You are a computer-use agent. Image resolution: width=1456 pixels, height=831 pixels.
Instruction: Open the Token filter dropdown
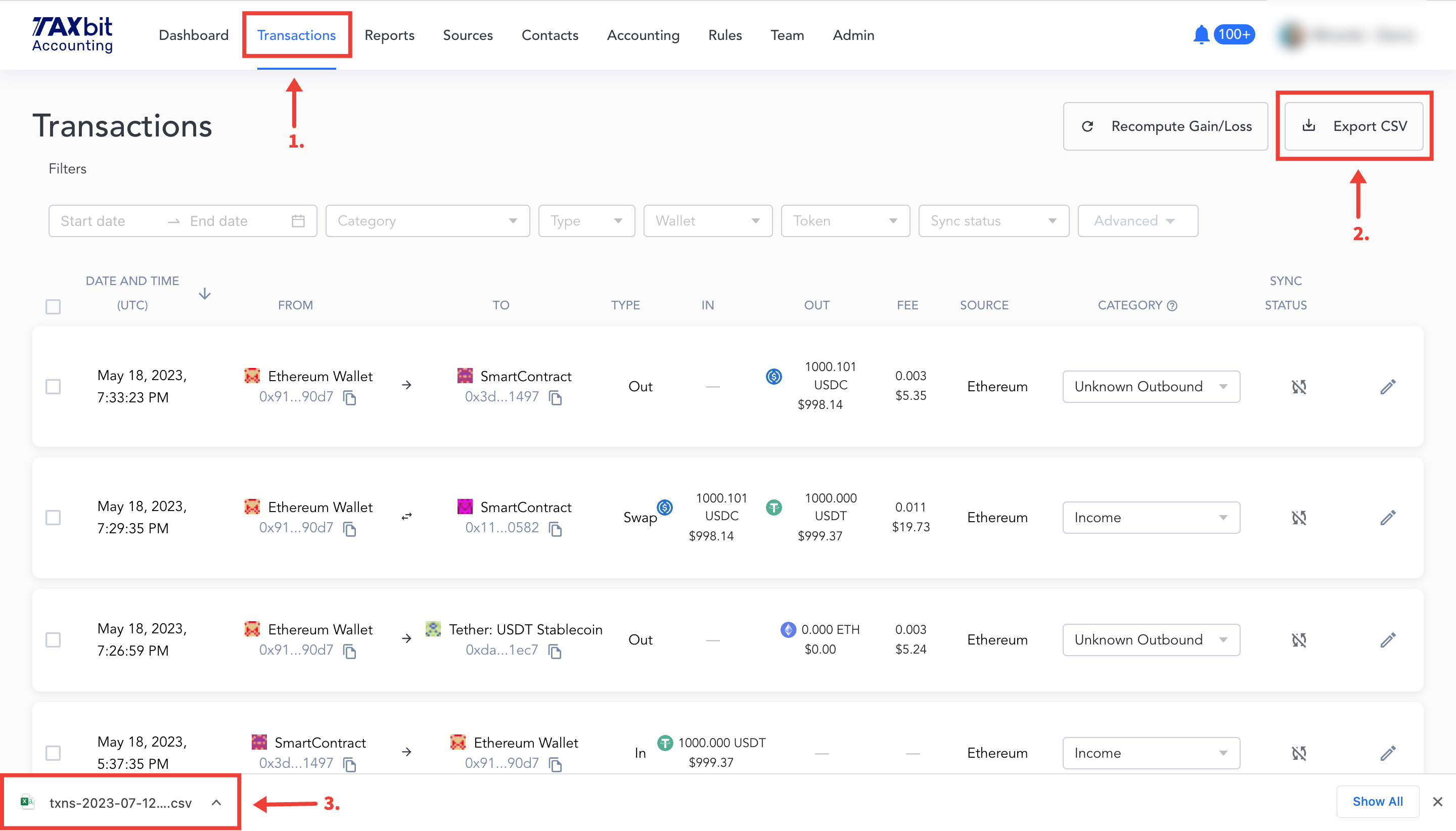coord(845,221)
